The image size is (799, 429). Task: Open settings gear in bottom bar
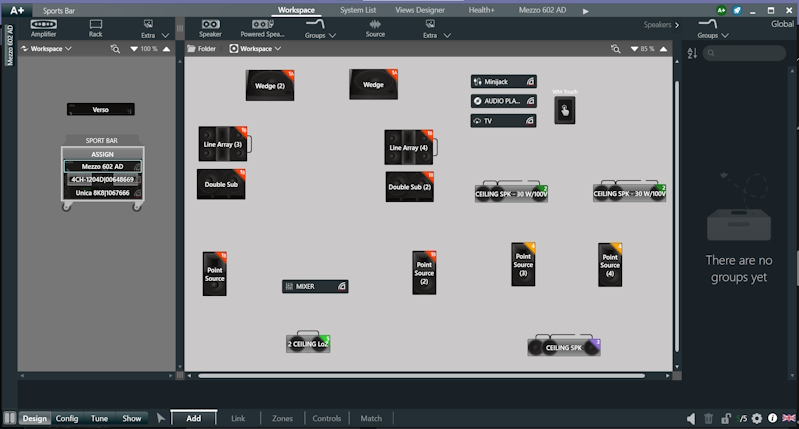757,418
